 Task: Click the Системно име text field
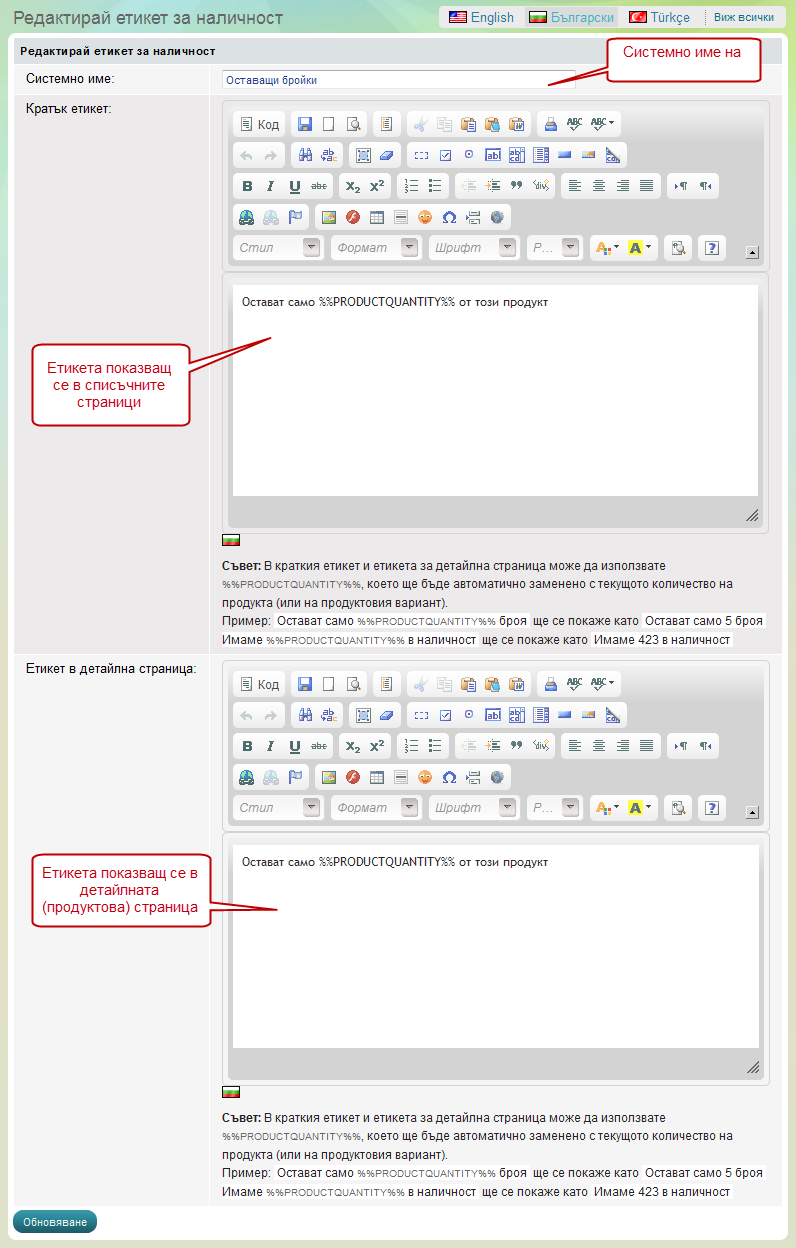[399, 80]
